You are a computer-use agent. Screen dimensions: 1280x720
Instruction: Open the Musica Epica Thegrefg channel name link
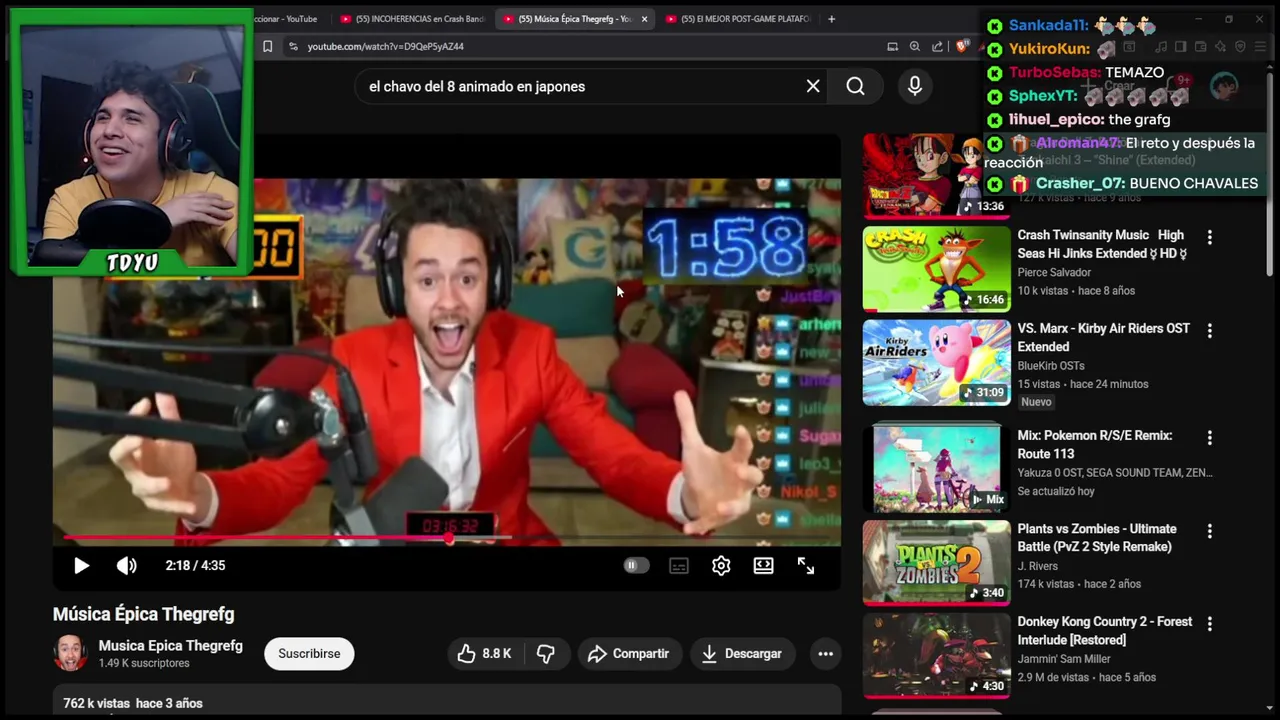[x=170, y=646]
